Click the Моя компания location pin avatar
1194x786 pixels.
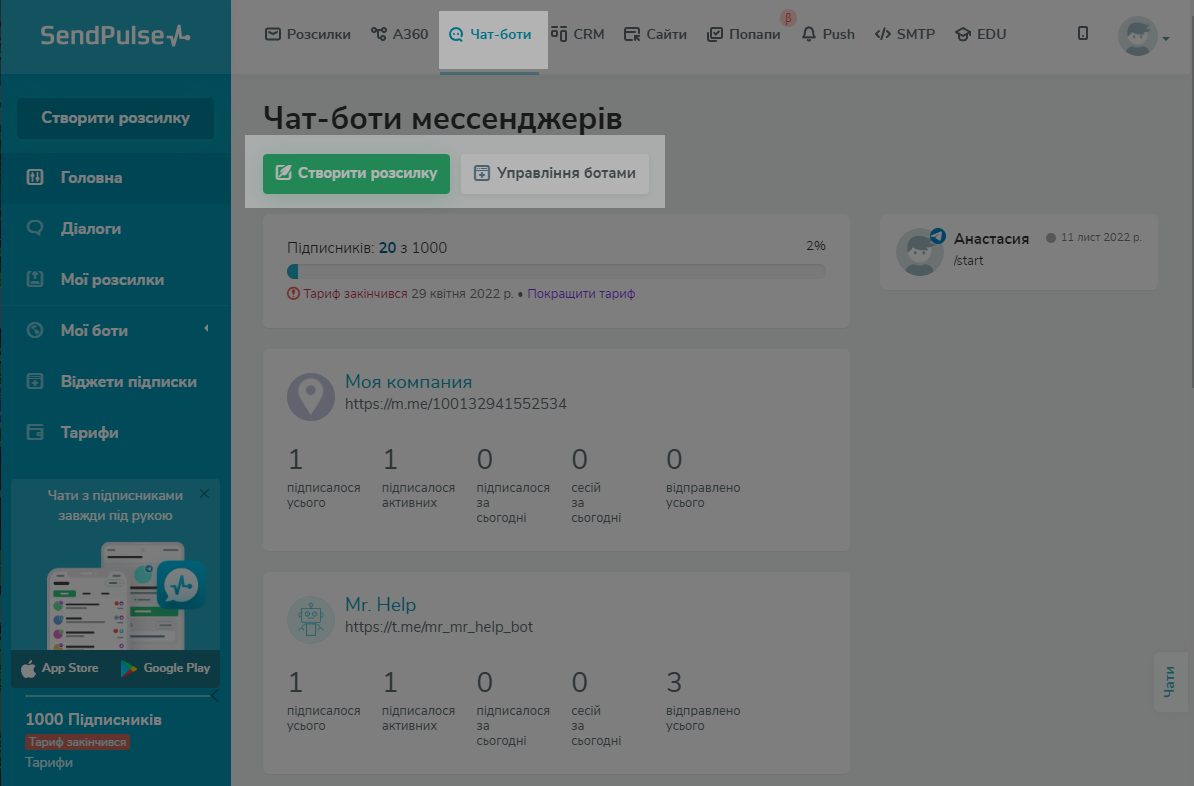point(311,397)
